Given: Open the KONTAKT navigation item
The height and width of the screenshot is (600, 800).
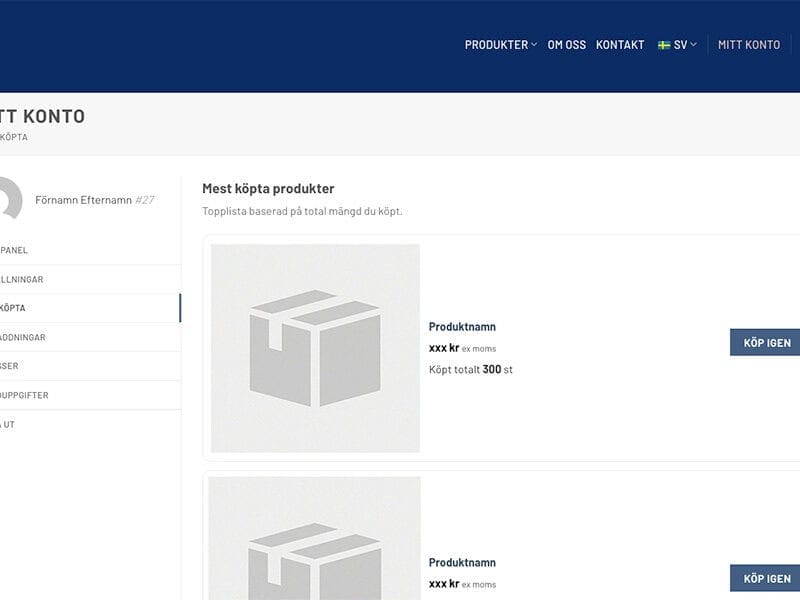Looking at the screenshot, I should (x=620, y=44).
